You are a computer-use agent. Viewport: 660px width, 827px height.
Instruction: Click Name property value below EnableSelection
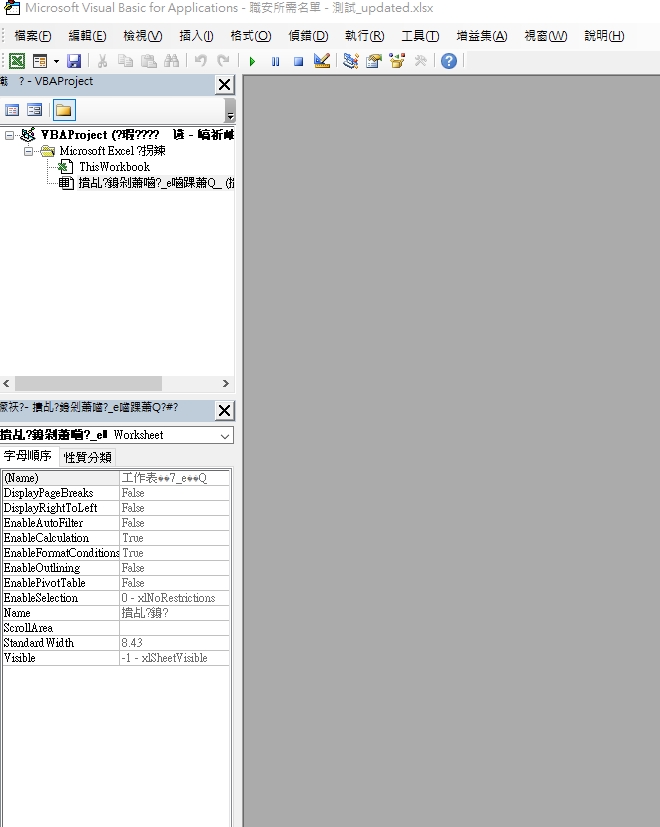pos(174,613)
